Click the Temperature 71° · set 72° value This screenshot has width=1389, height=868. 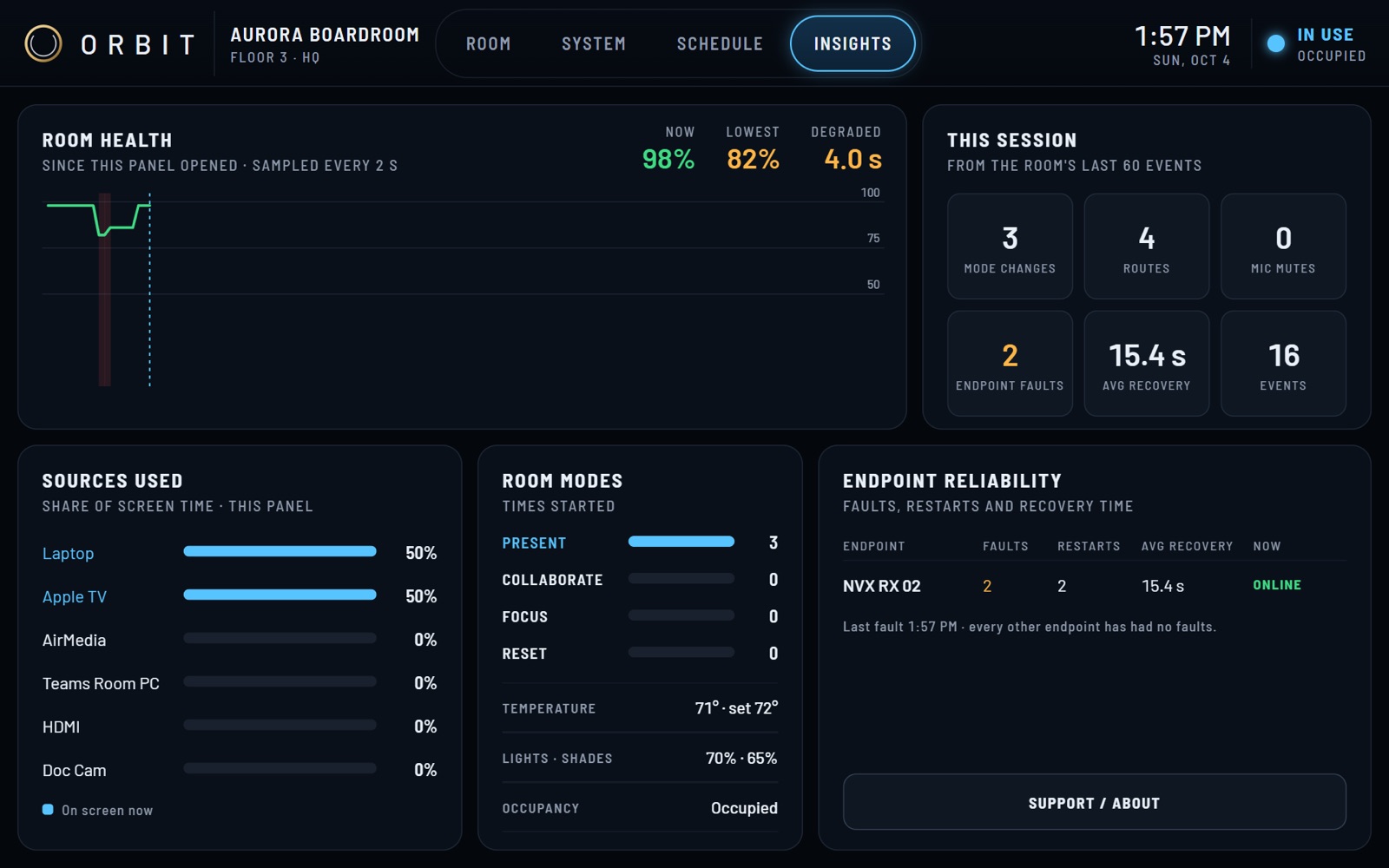(736, 708)
